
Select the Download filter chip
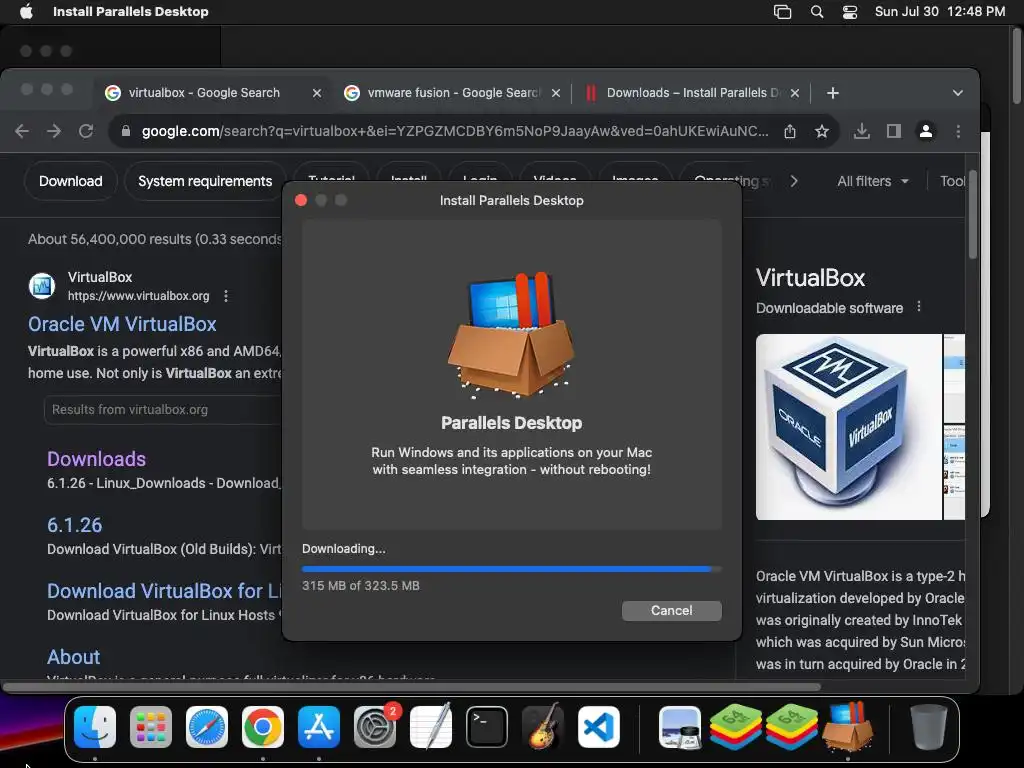pos(71,181)
